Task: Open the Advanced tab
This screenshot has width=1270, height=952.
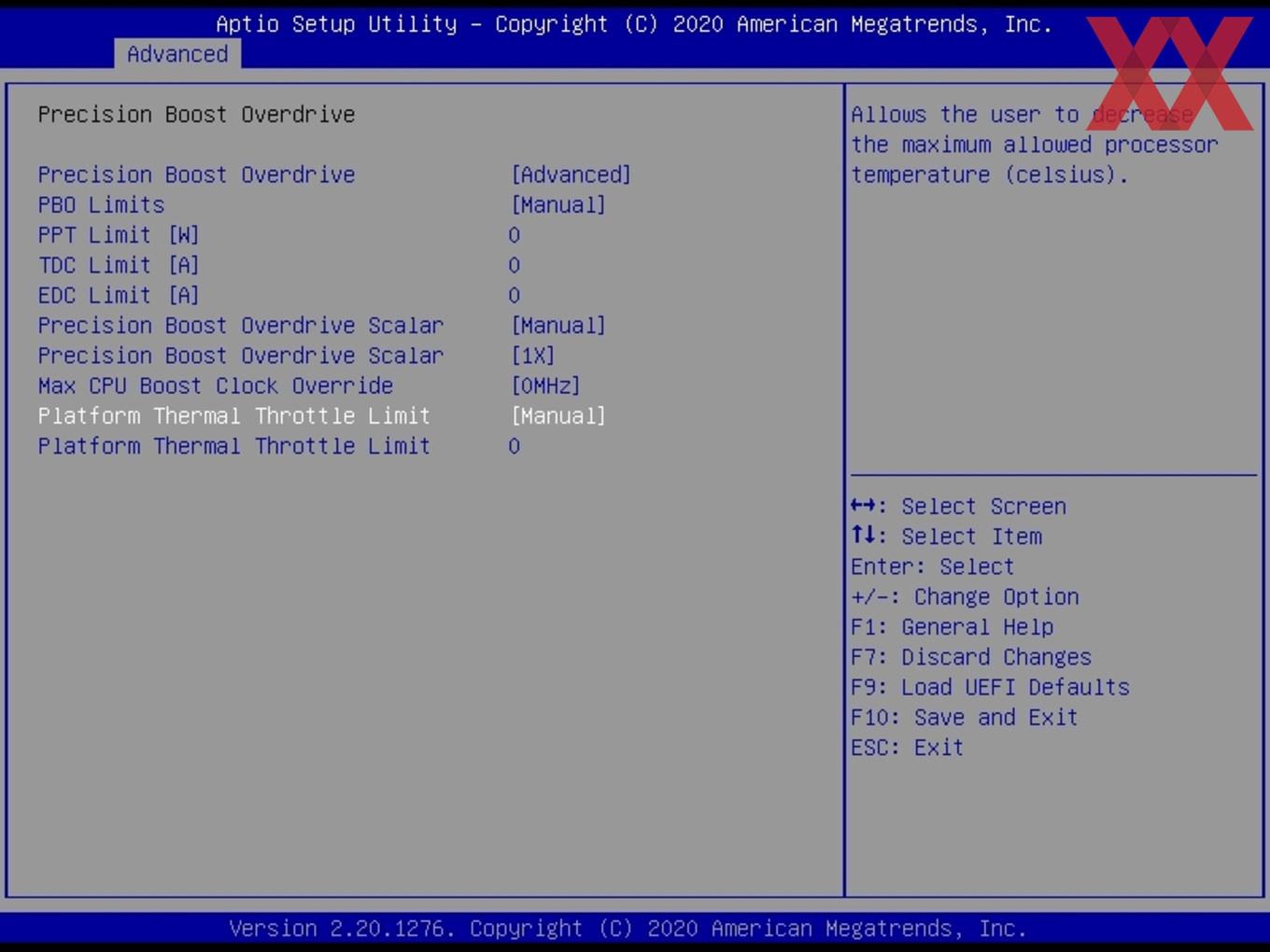Action: [177, 54]
